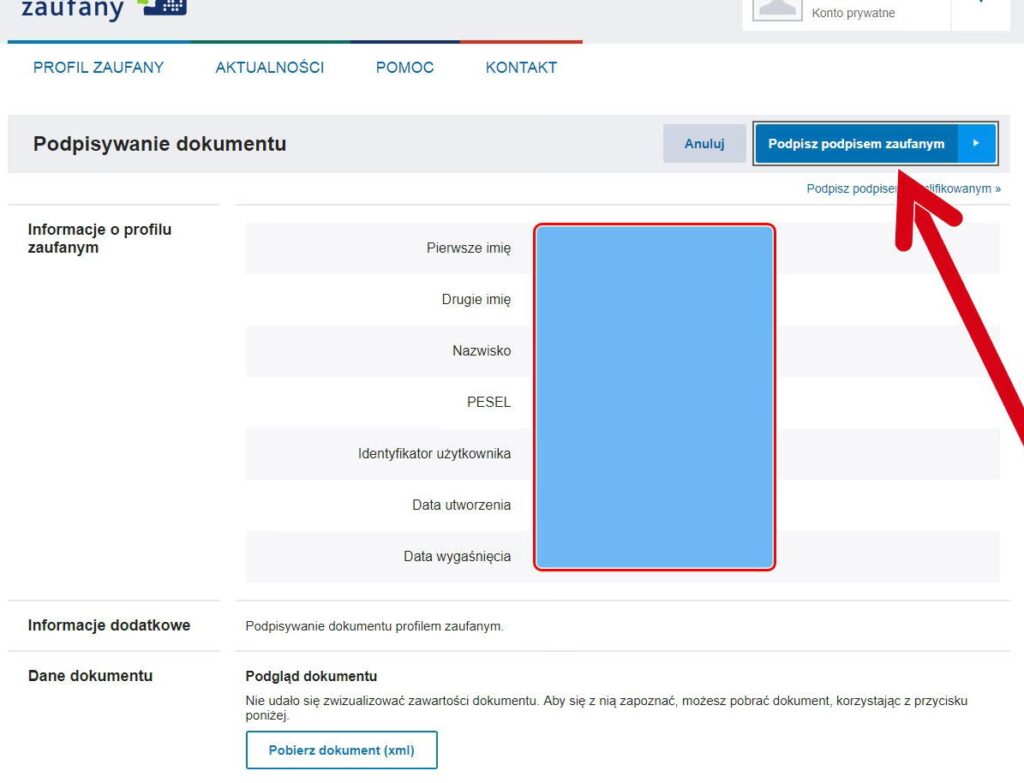
Task: Select the PESEL field label
Action: coord(488,402)
